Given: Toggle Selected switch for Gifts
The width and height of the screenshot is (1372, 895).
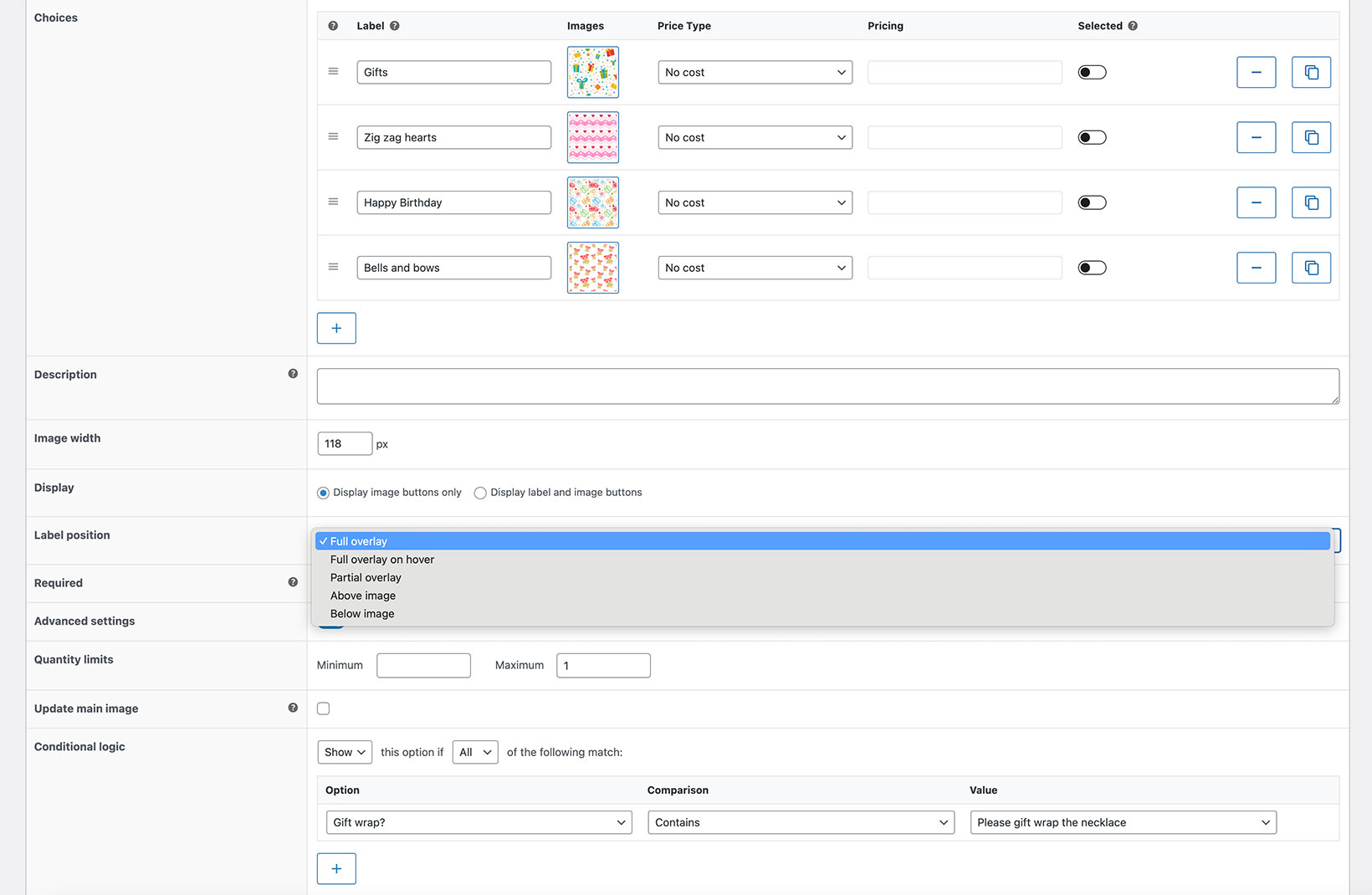Looking at the screenshot, I should [1092, 73].
